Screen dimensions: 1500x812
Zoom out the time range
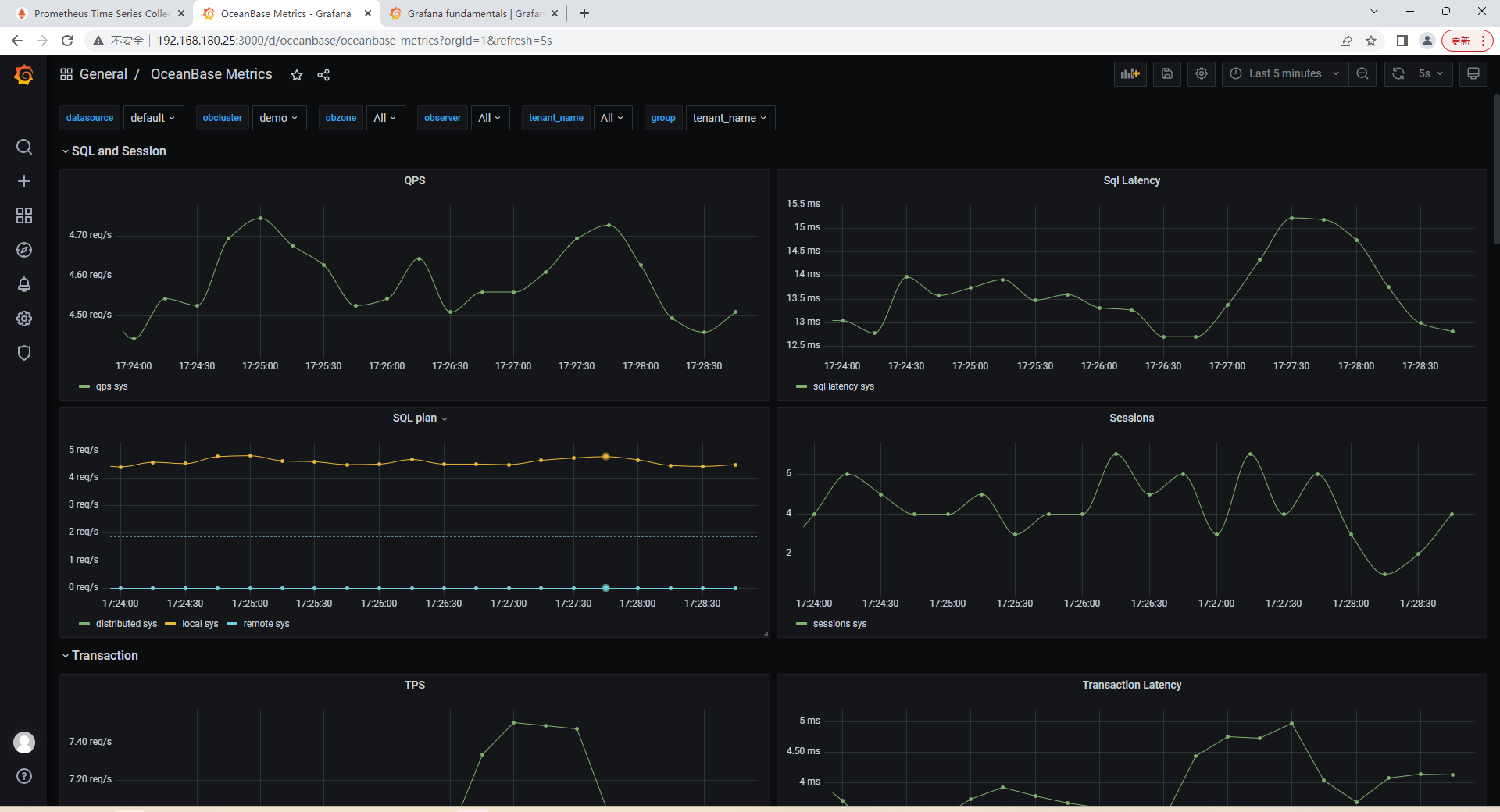tap(1362, 73)
